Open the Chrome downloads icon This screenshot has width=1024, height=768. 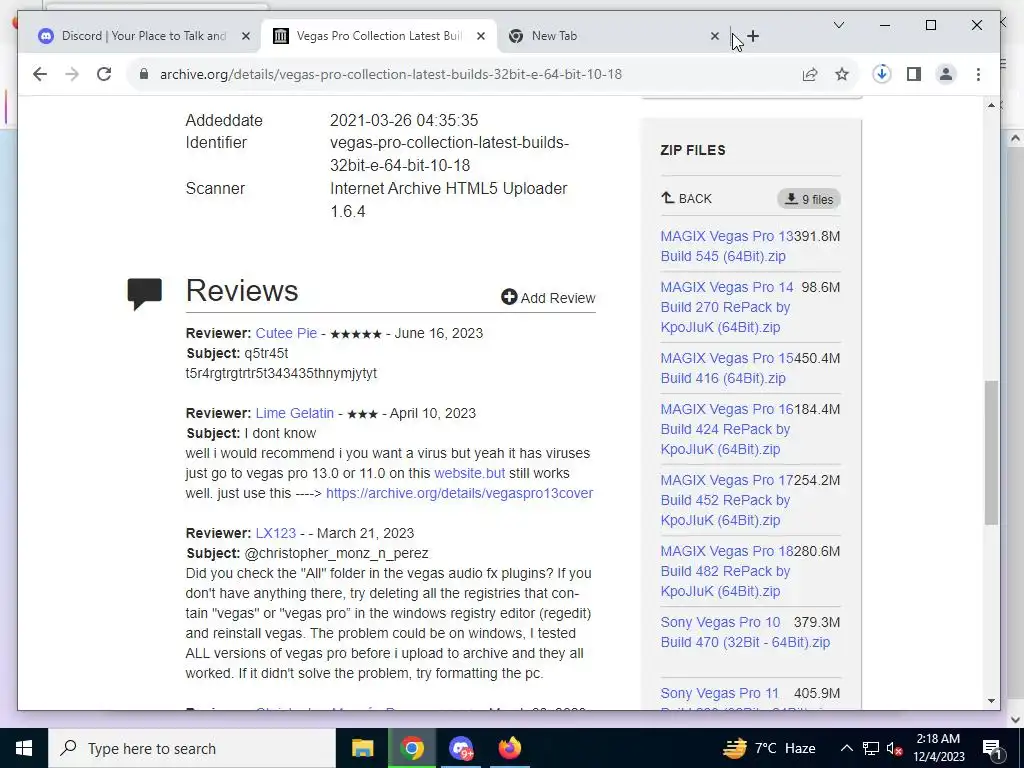pyautogui.click(x=882, y=74)
